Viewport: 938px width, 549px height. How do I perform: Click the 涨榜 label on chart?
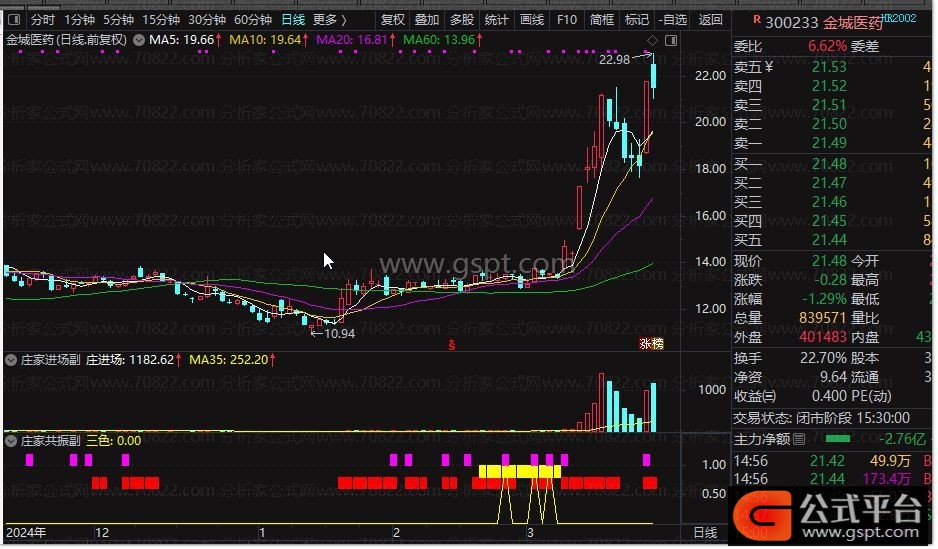tap(651, 344)
